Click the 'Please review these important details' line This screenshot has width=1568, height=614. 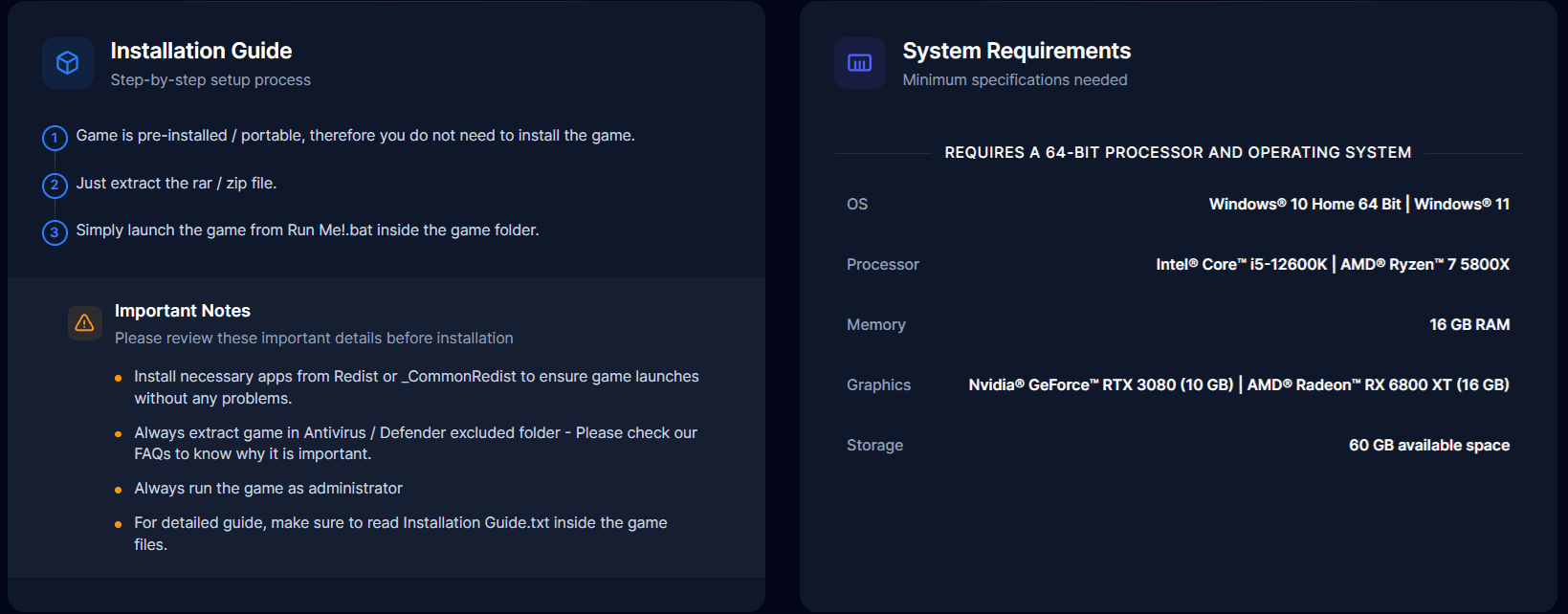coord(314,339)
